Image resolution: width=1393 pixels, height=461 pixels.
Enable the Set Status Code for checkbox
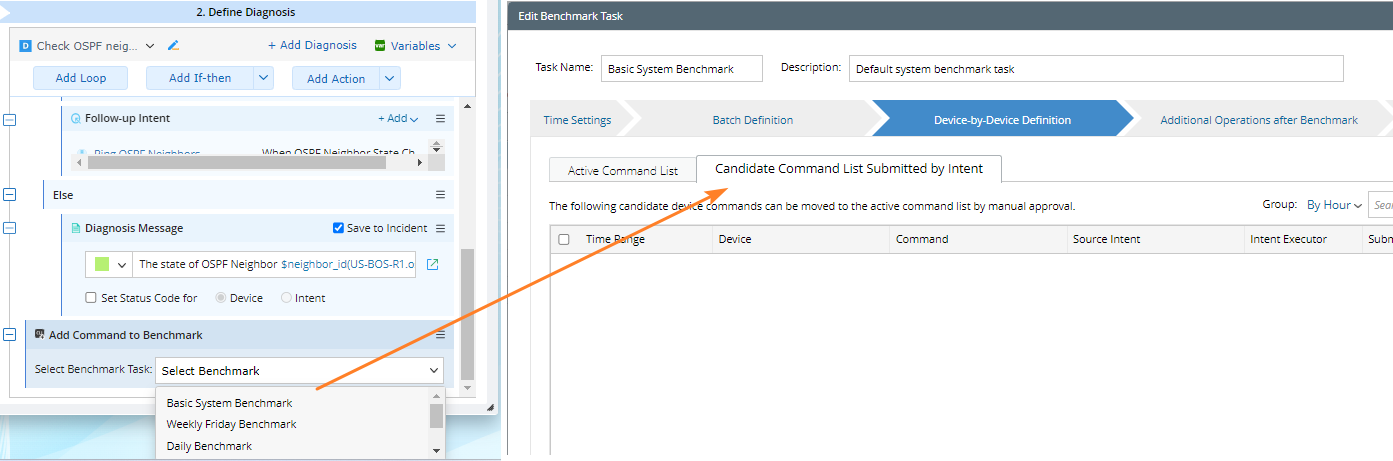(92, 298)
